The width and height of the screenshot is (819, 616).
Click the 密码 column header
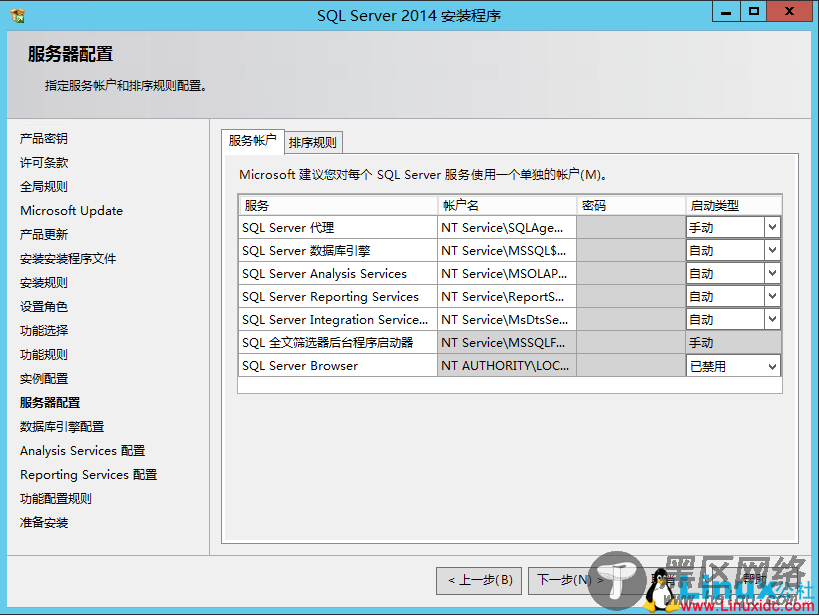631,205
